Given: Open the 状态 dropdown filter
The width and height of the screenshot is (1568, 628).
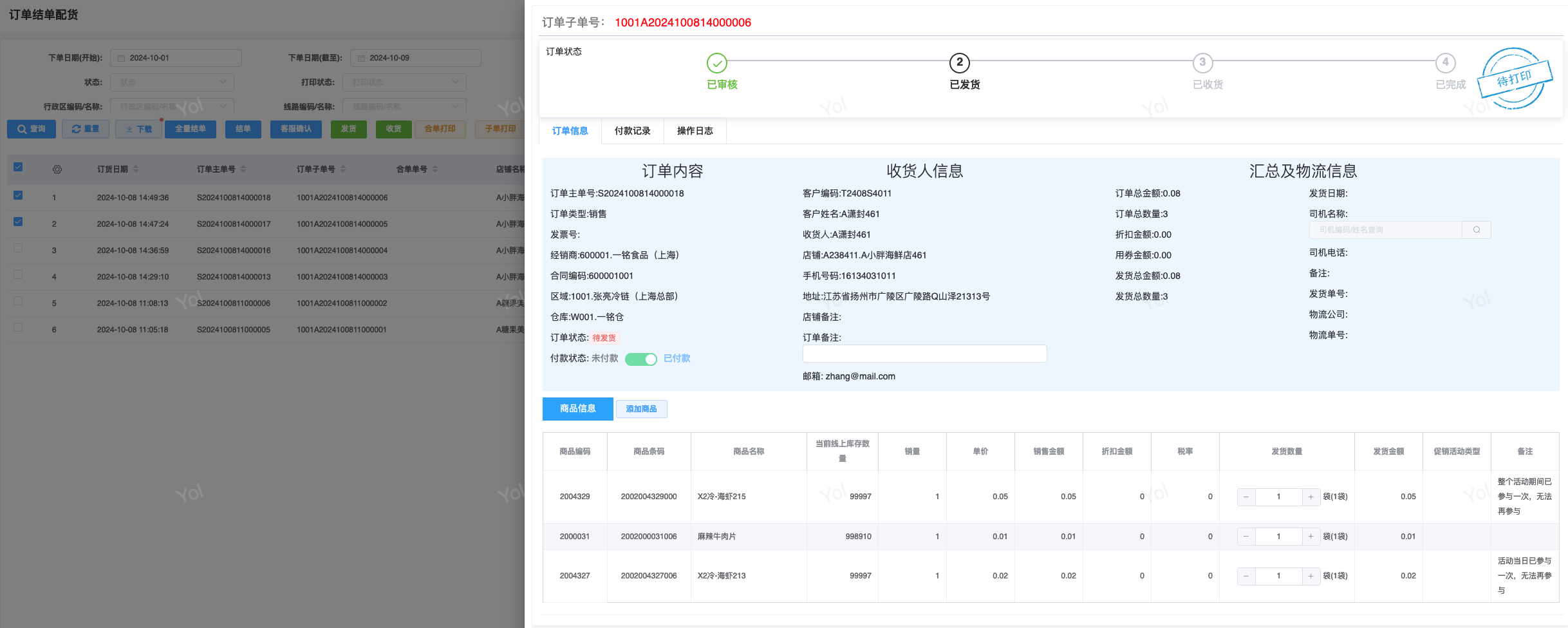Looking at the screenshot, I should [x=172, y=82].
